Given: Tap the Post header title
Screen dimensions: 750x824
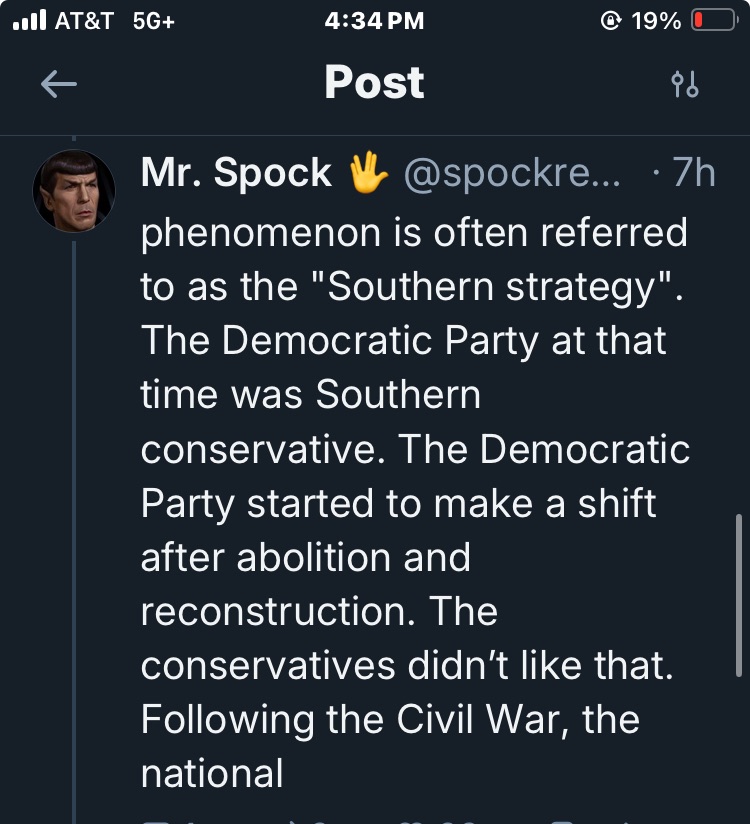Looking at the screenshot, I should (x=374, y=83).
